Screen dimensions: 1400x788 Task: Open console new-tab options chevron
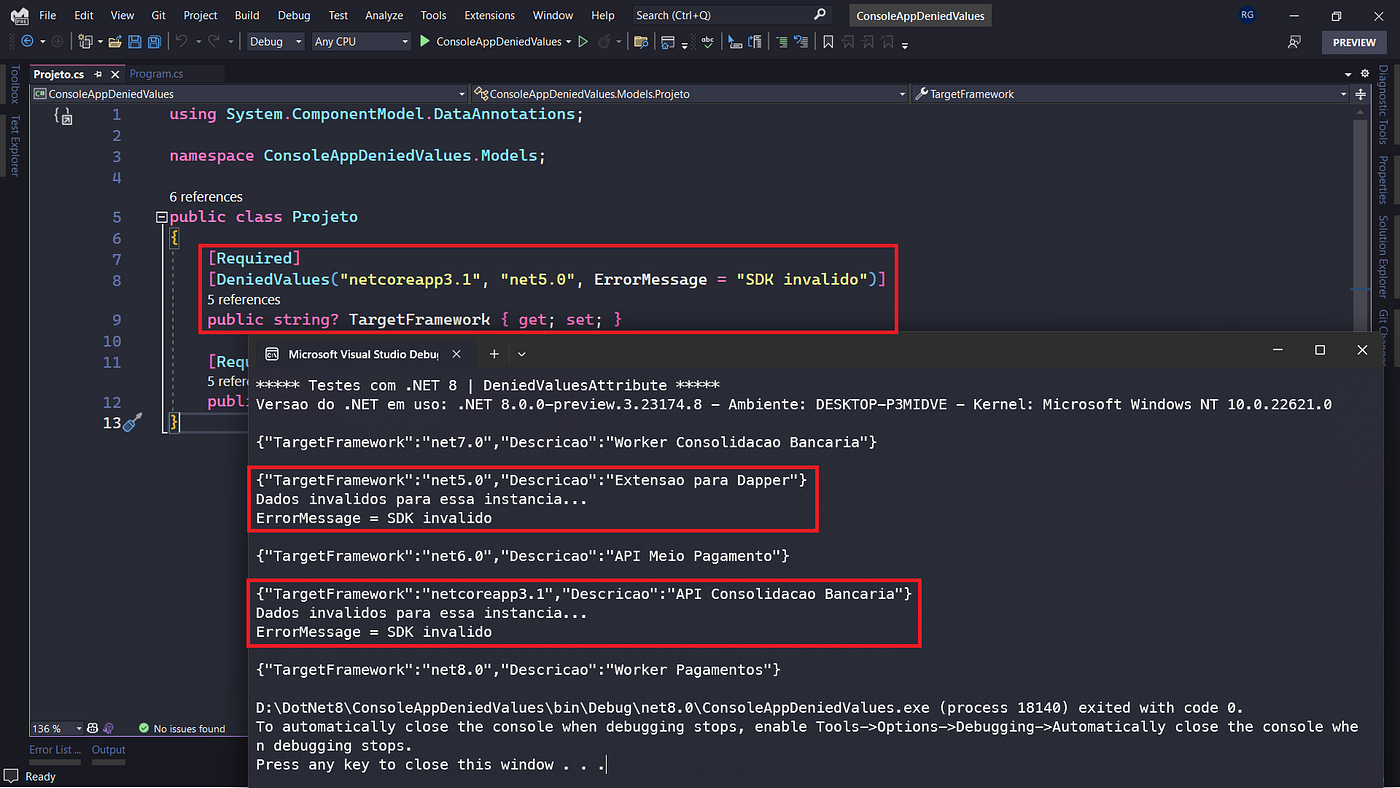point(521,354)
